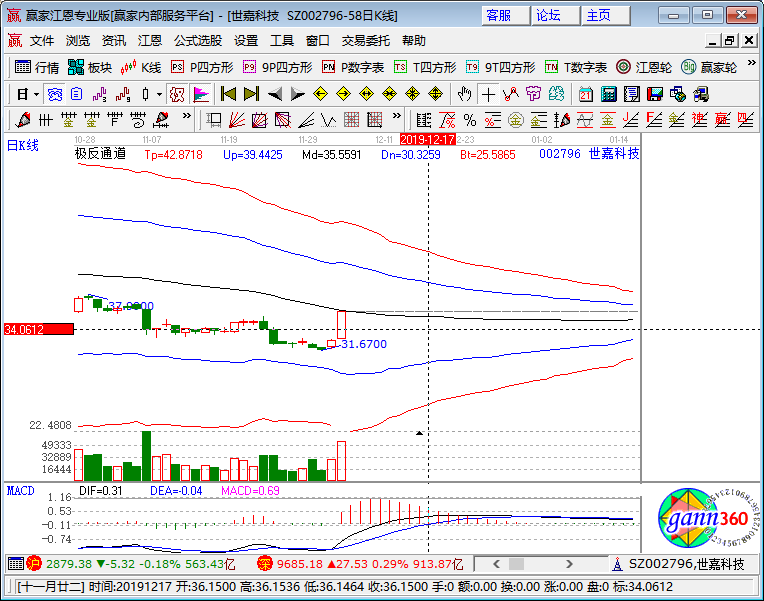Open P数字表 tool
The height and width of the screenshot is (601, 764).
pos(353,67)
